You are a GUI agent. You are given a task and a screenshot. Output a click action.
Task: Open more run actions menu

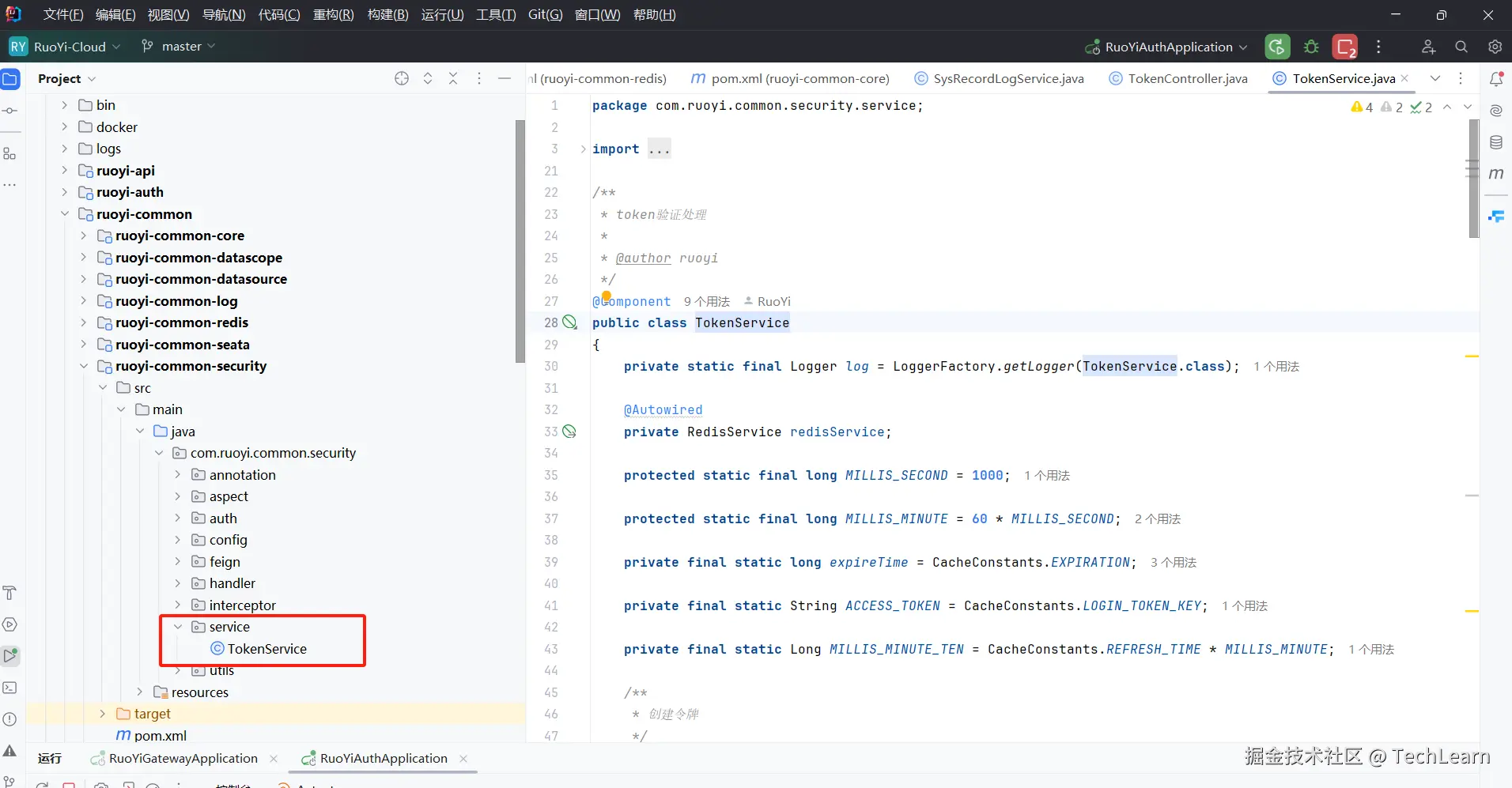coord(1378,47)
